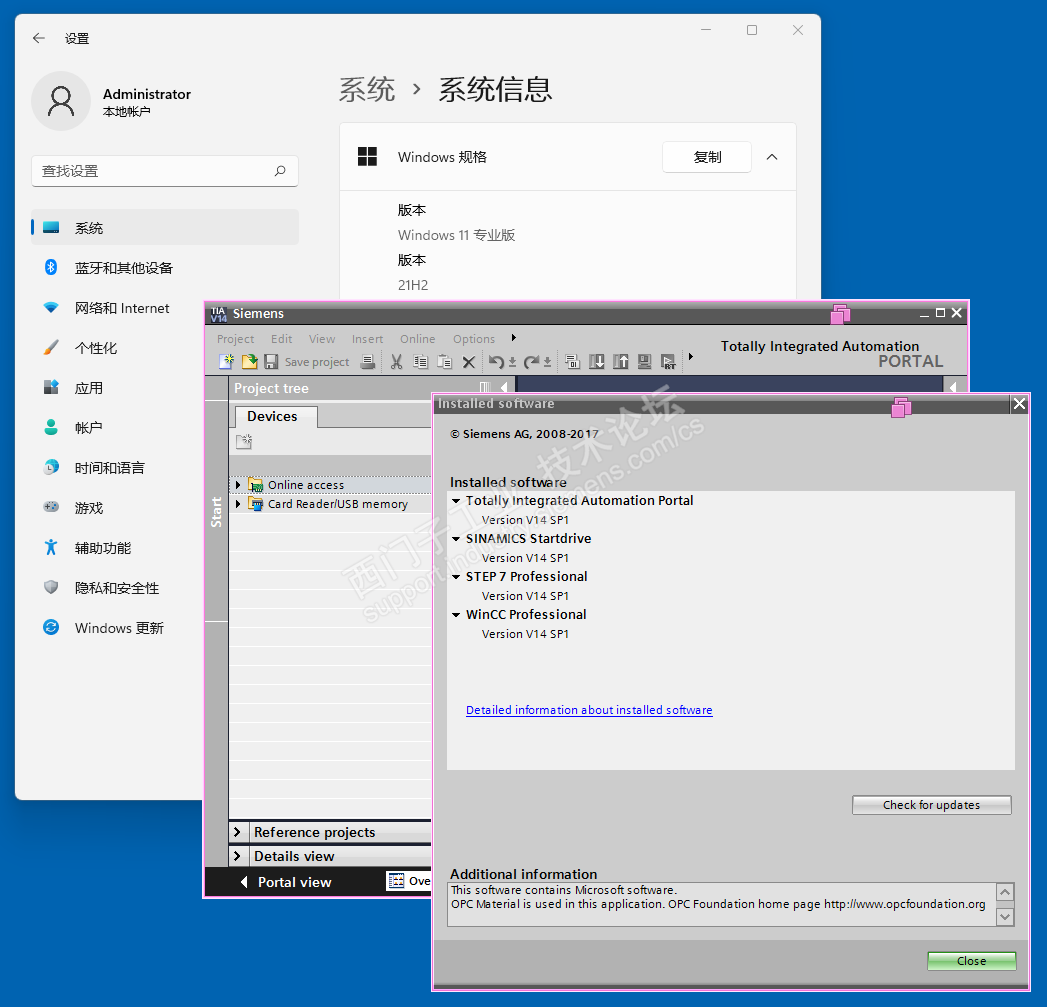Click the 系统 breadcrumb link
Image resolution: width=1047 pixels, height=1007 pixels.
pyautogui.click(x=367, y=89)
